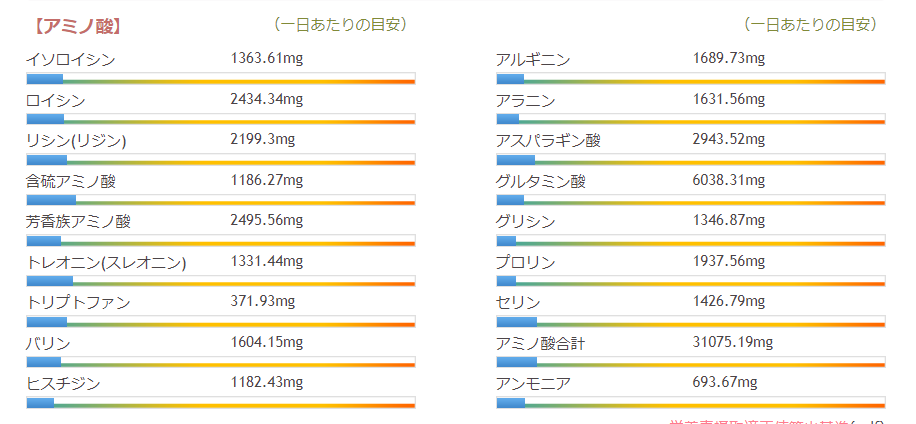Image resolution: width=916 pixels, height=424 pixels.
Task: Click the 31075.19mg total value
Action: 733,343
